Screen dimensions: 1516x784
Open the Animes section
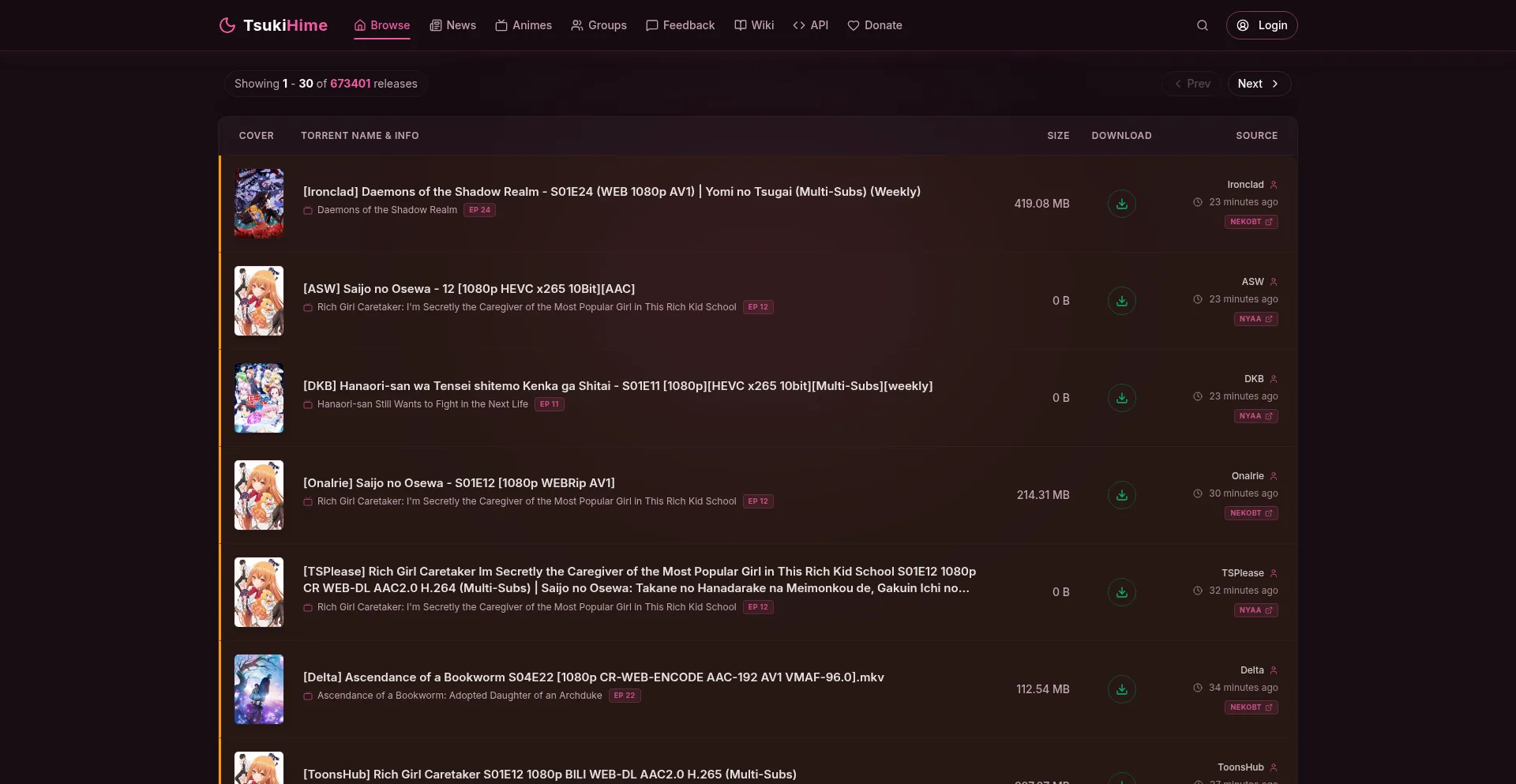tap(523, 25)
